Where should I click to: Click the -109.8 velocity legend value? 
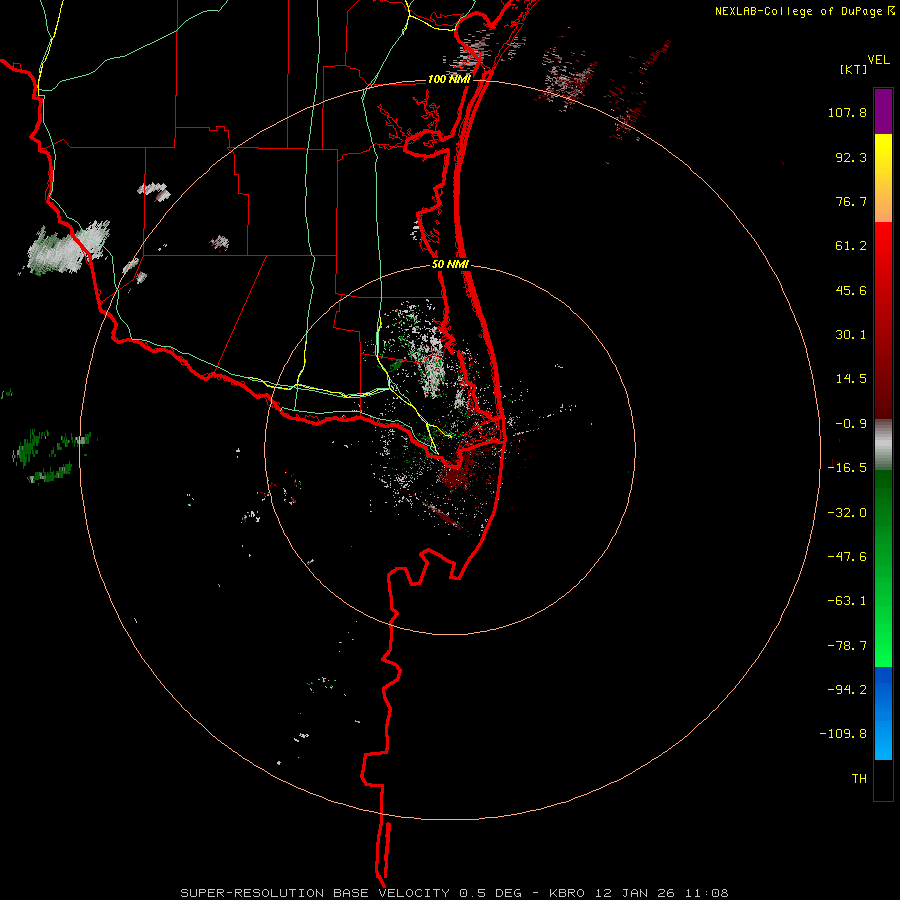843,734
